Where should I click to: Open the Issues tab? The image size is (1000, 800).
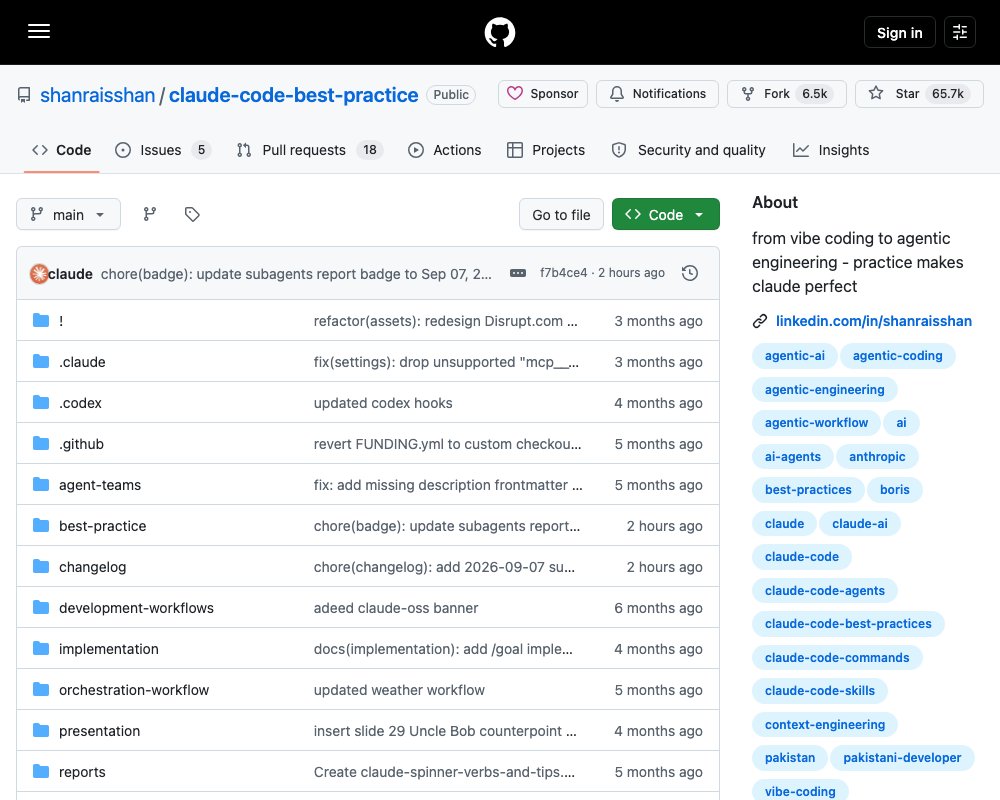163,150
